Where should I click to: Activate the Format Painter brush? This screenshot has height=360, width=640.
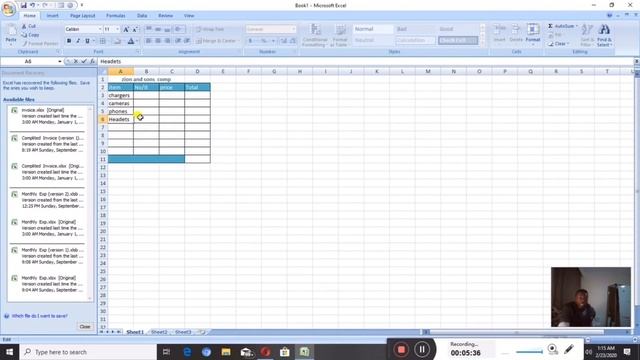click(x=40, y=43)
